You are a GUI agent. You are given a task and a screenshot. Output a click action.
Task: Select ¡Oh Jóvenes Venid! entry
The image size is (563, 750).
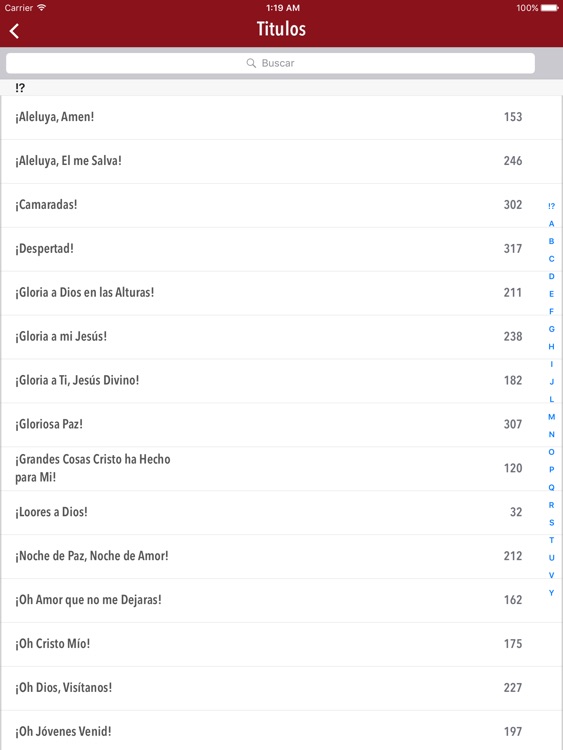(x=281, y=730)
